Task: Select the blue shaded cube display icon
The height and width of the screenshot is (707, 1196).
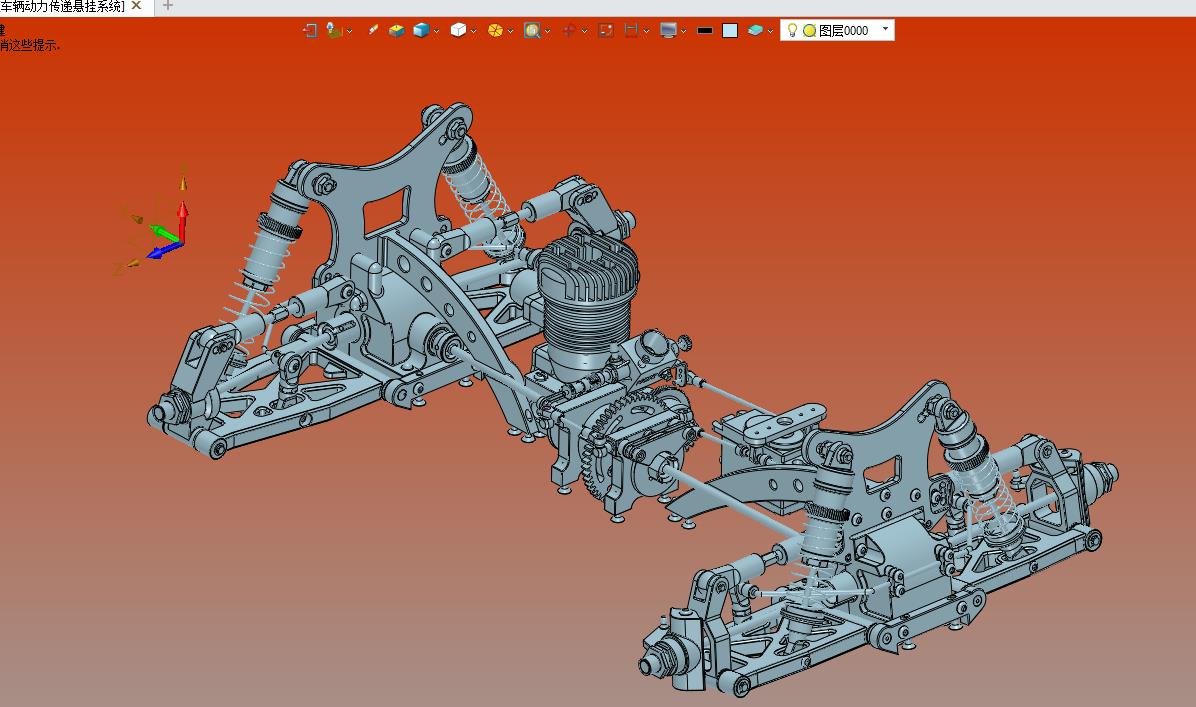Action: point(421,31)
